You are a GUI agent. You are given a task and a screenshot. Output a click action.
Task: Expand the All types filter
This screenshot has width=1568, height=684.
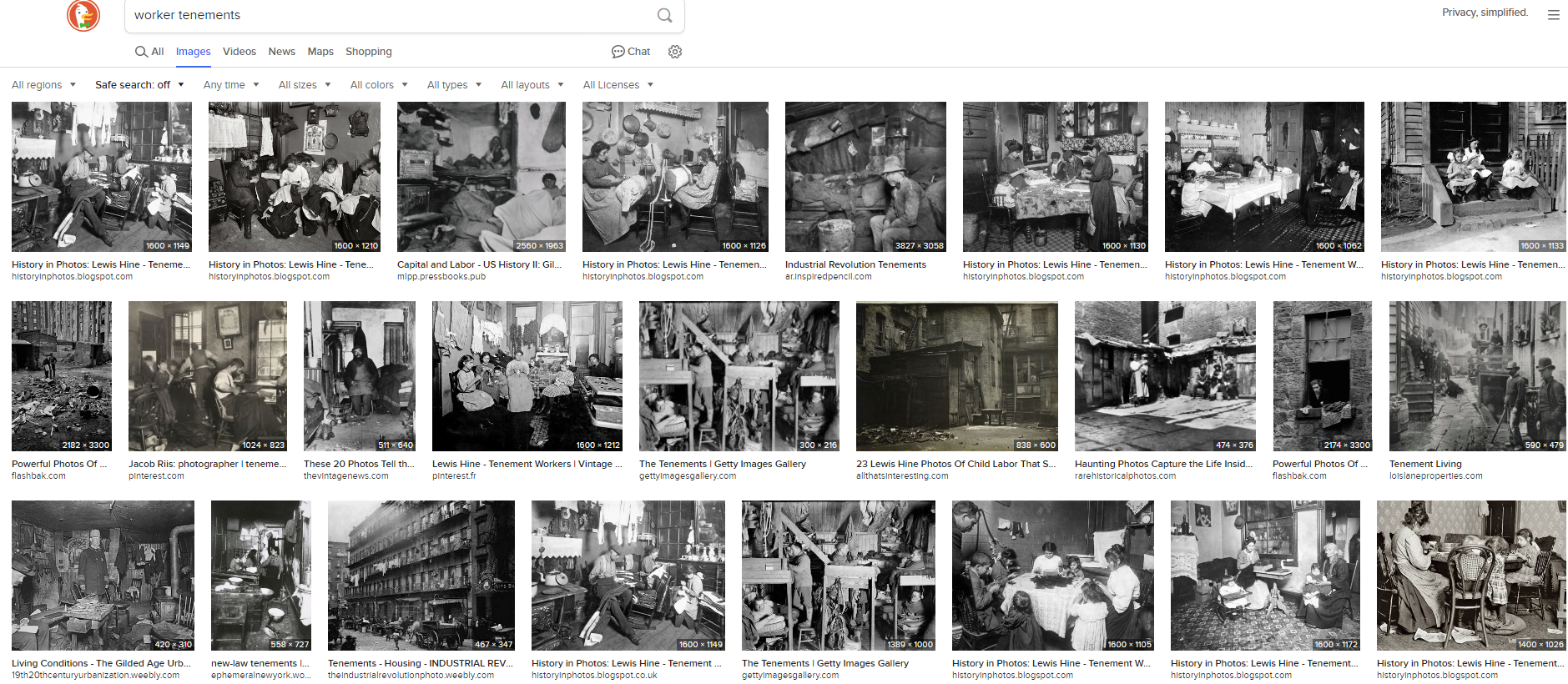coord(454,85)
